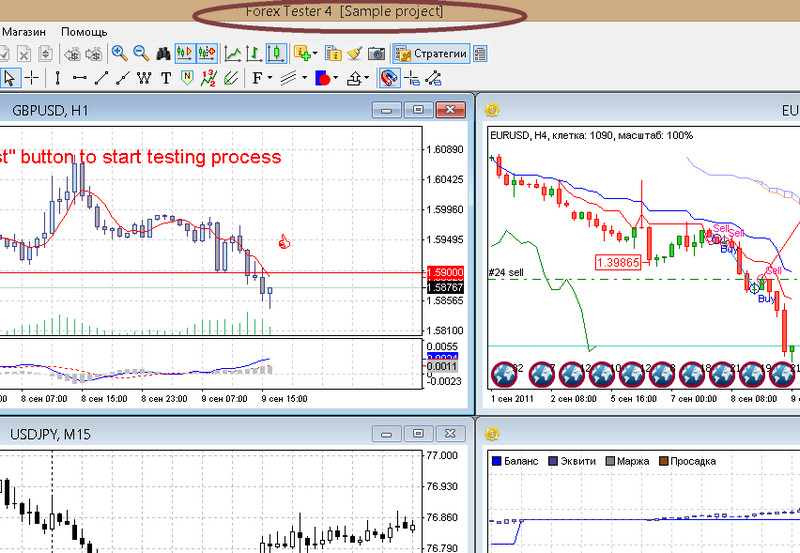Open the Помощь menu

coord(84,32)
